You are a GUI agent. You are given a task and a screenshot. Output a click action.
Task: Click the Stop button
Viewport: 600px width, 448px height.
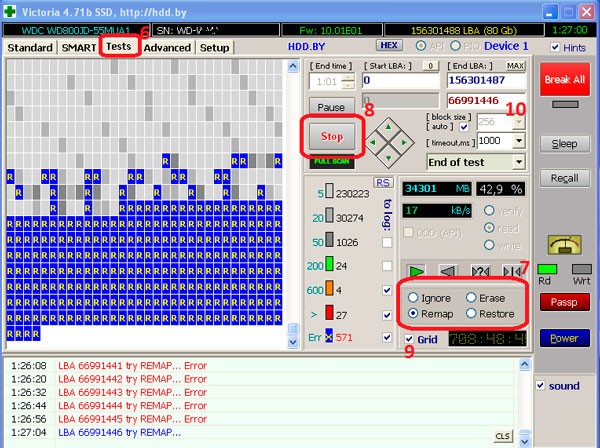pos(332,136)
